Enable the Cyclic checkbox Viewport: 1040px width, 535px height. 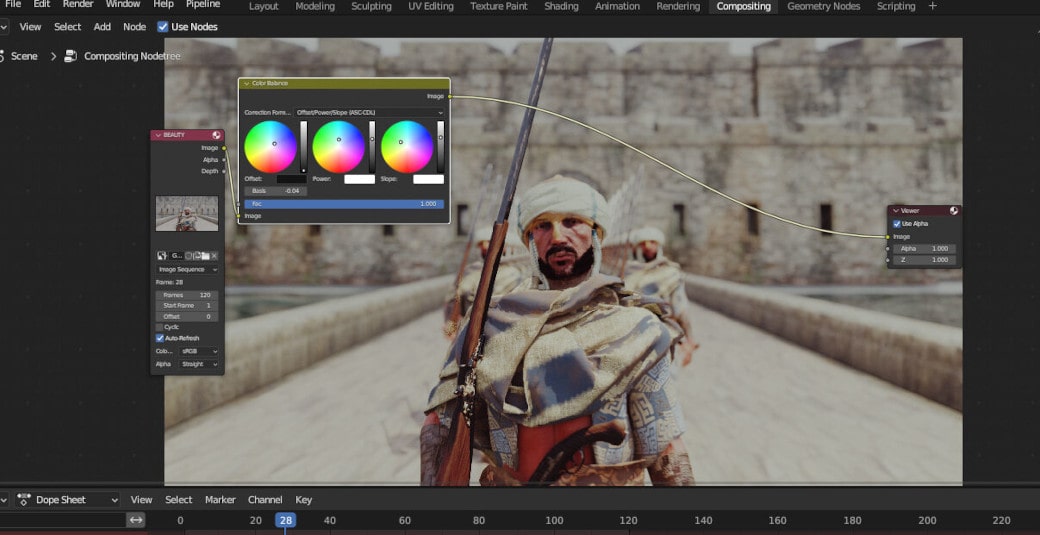point(160,327)
